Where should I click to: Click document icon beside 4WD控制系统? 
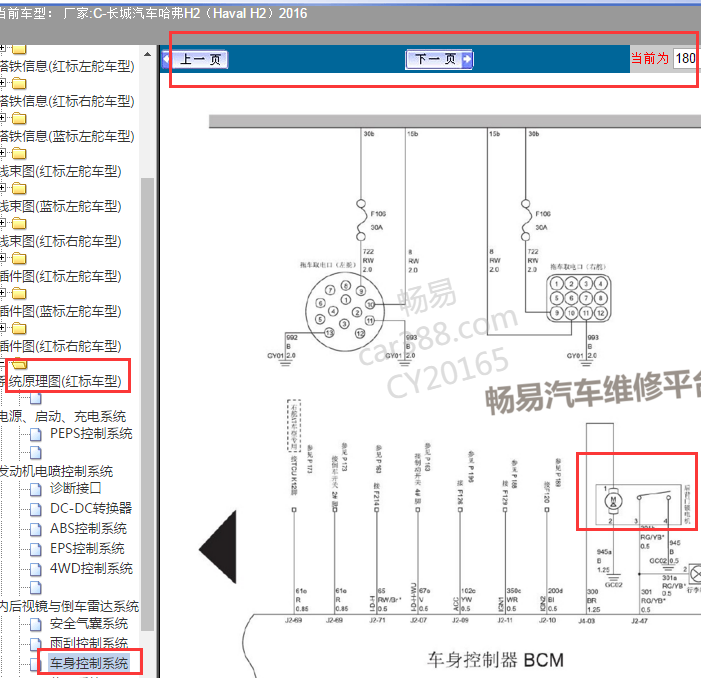[36, 569]
